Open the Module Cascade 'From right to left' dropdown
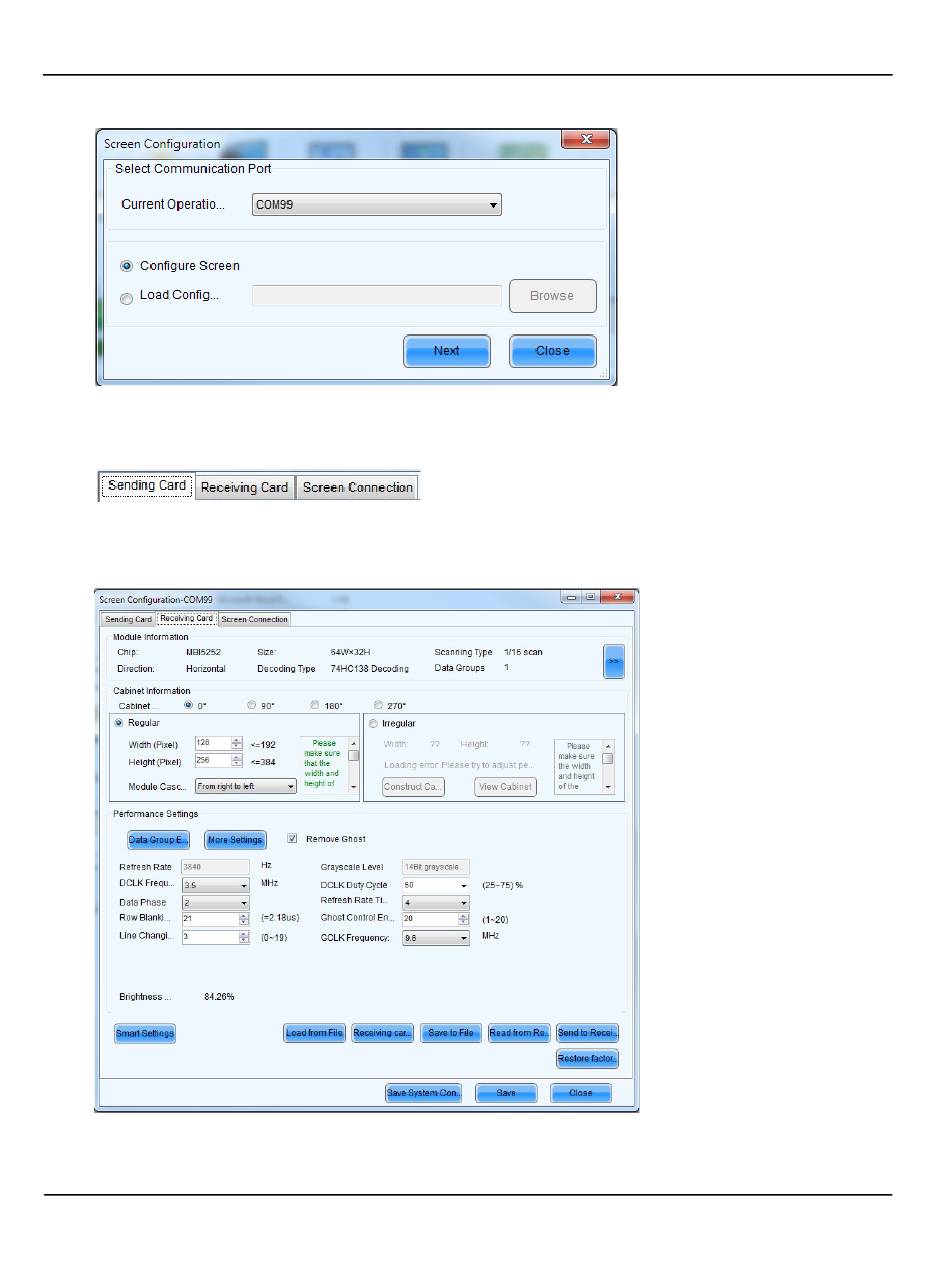 click(x=246, y=786)
